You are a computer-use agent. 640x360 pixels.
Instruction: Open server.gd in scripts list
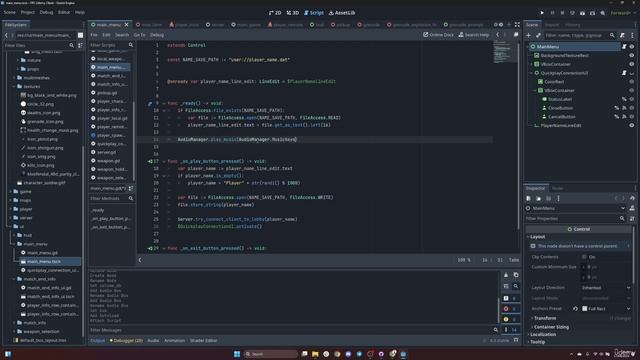click(107, 152)
